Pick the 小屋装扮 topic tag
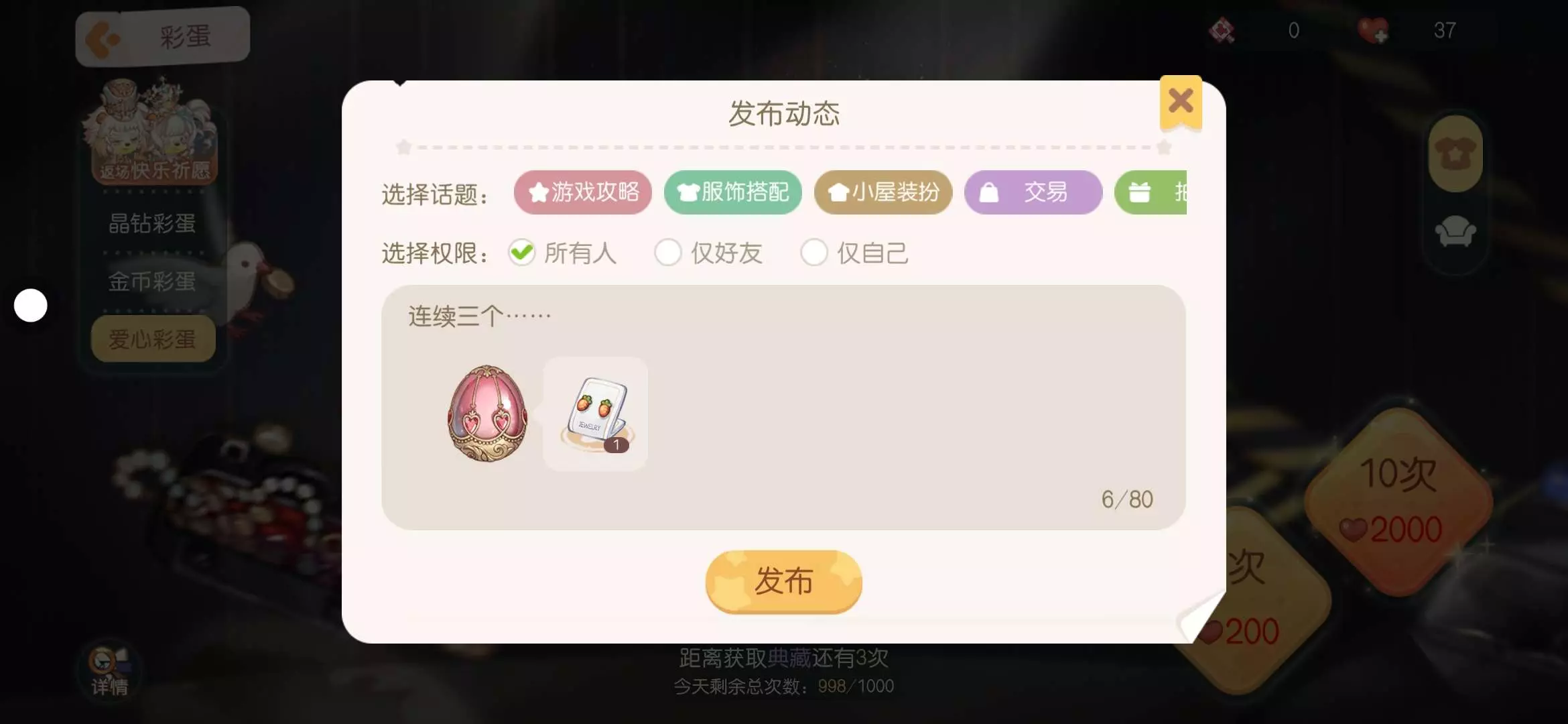The width and height of the screenshot is (1568, 724). point(883,192)
